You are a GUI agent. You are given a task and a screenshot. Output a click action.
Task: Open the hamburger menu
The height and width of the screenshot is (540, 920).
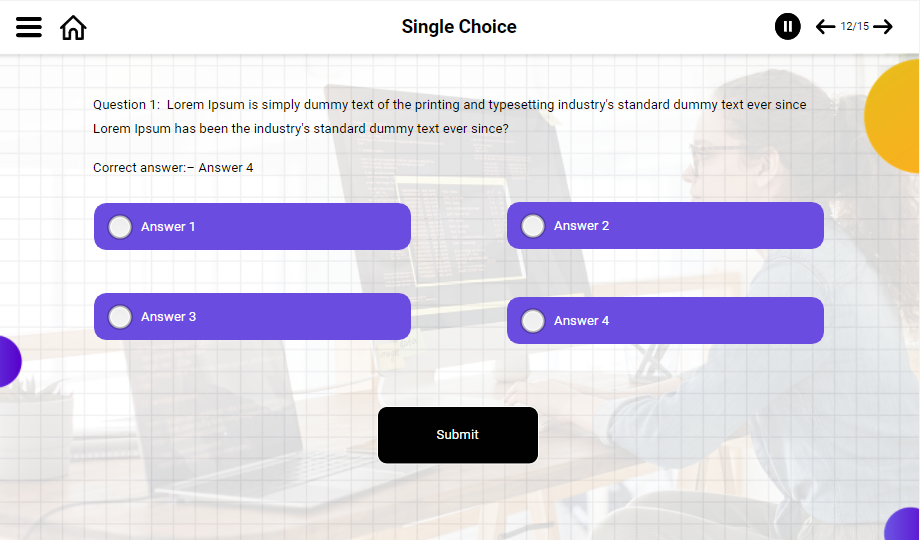point(29,27)
